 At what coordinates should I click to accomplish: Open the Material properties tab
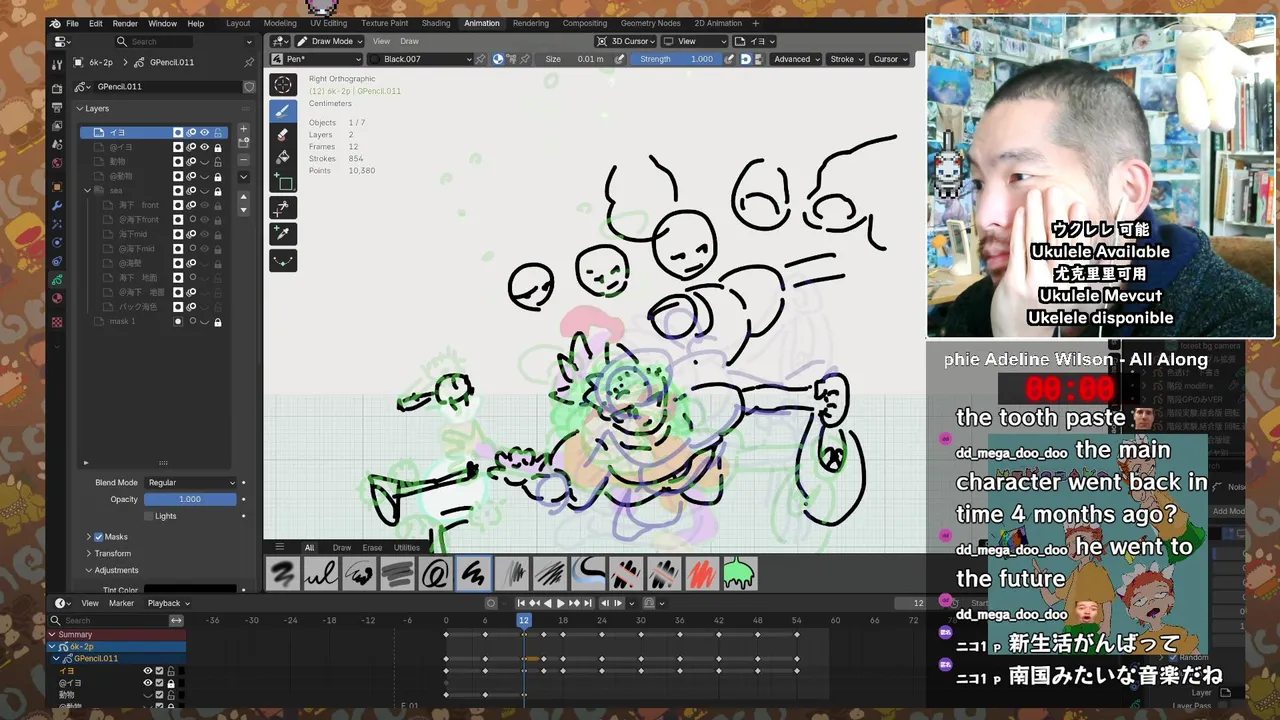57,298
